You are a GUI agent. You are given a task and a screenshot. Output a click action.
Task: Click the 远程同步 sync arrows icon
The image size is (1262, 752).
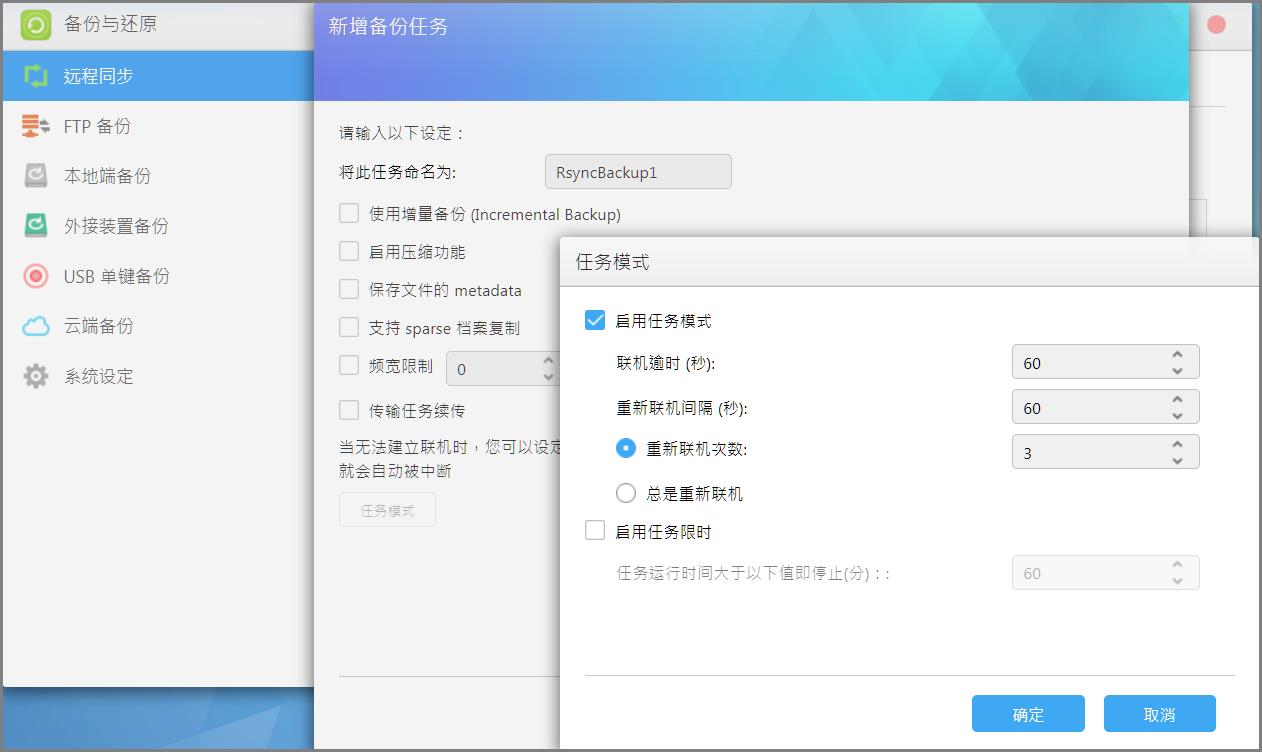[36, 75]
